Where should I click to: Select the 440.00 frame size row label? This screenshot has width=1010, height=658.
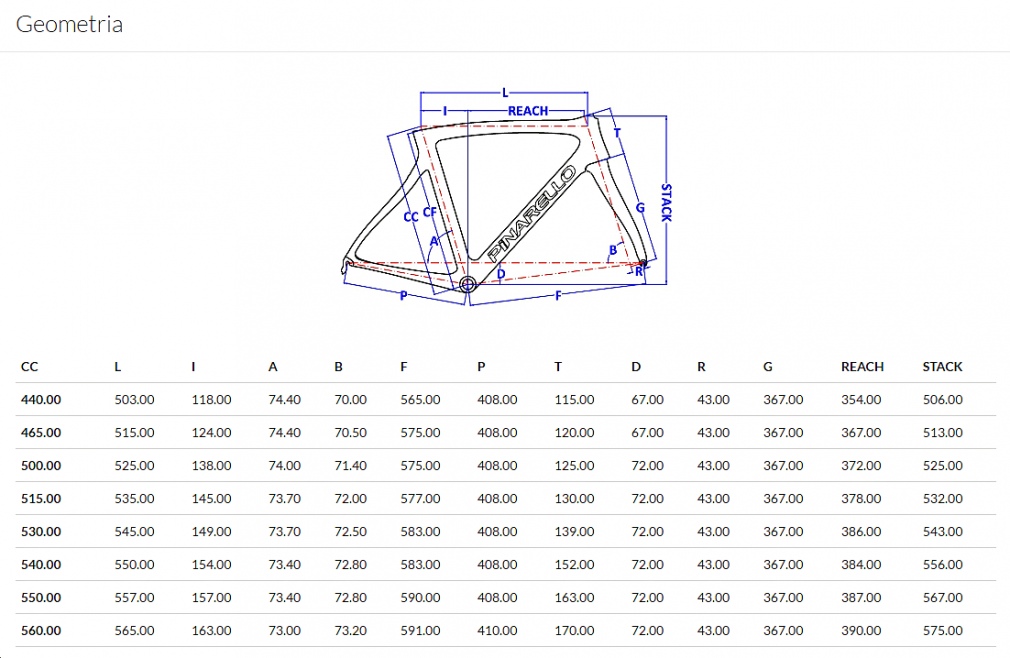coord(41,400)
